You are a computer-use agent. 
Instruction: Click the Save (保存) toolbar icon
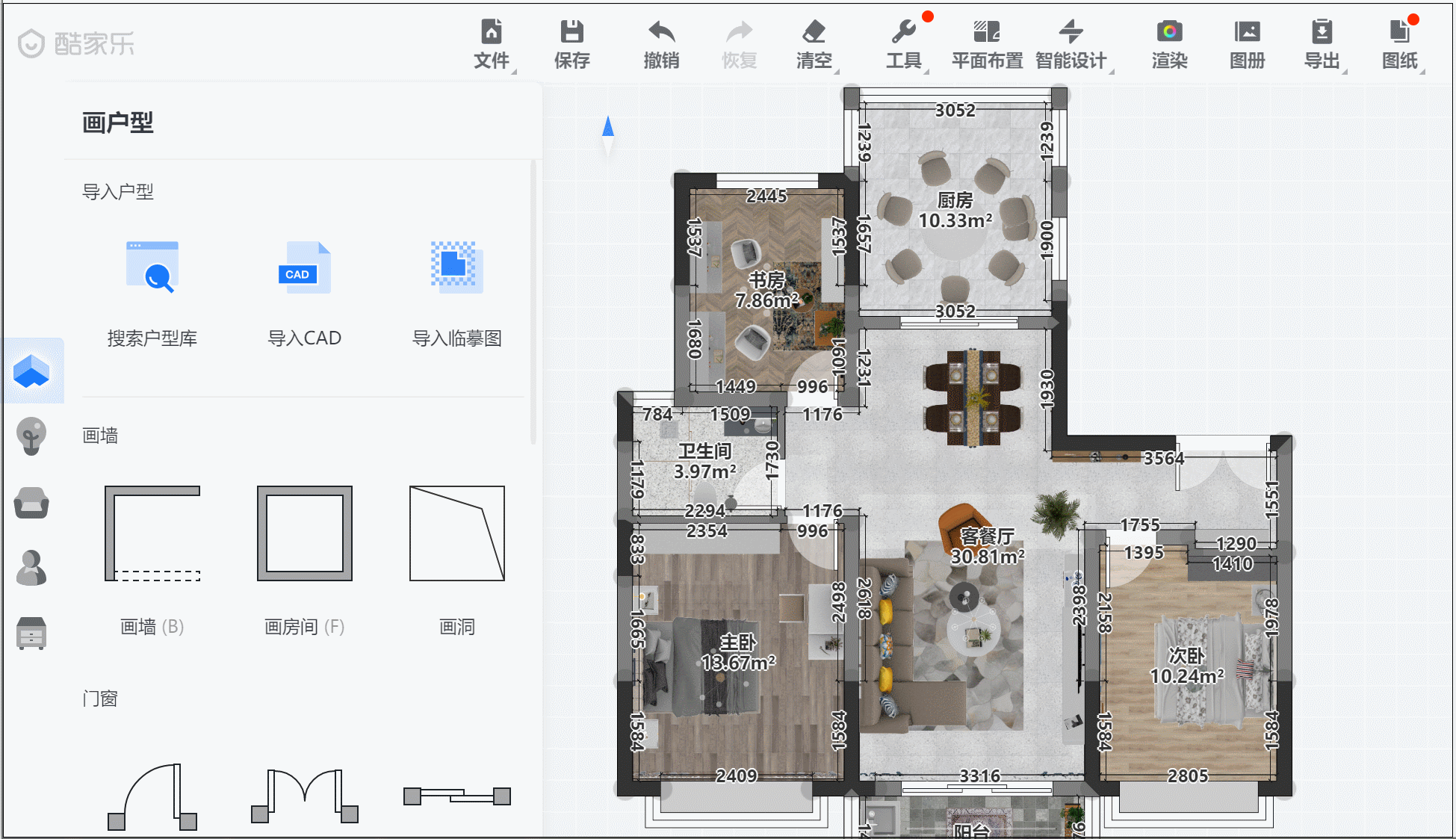pyautogui.click(x=571, y=33)
